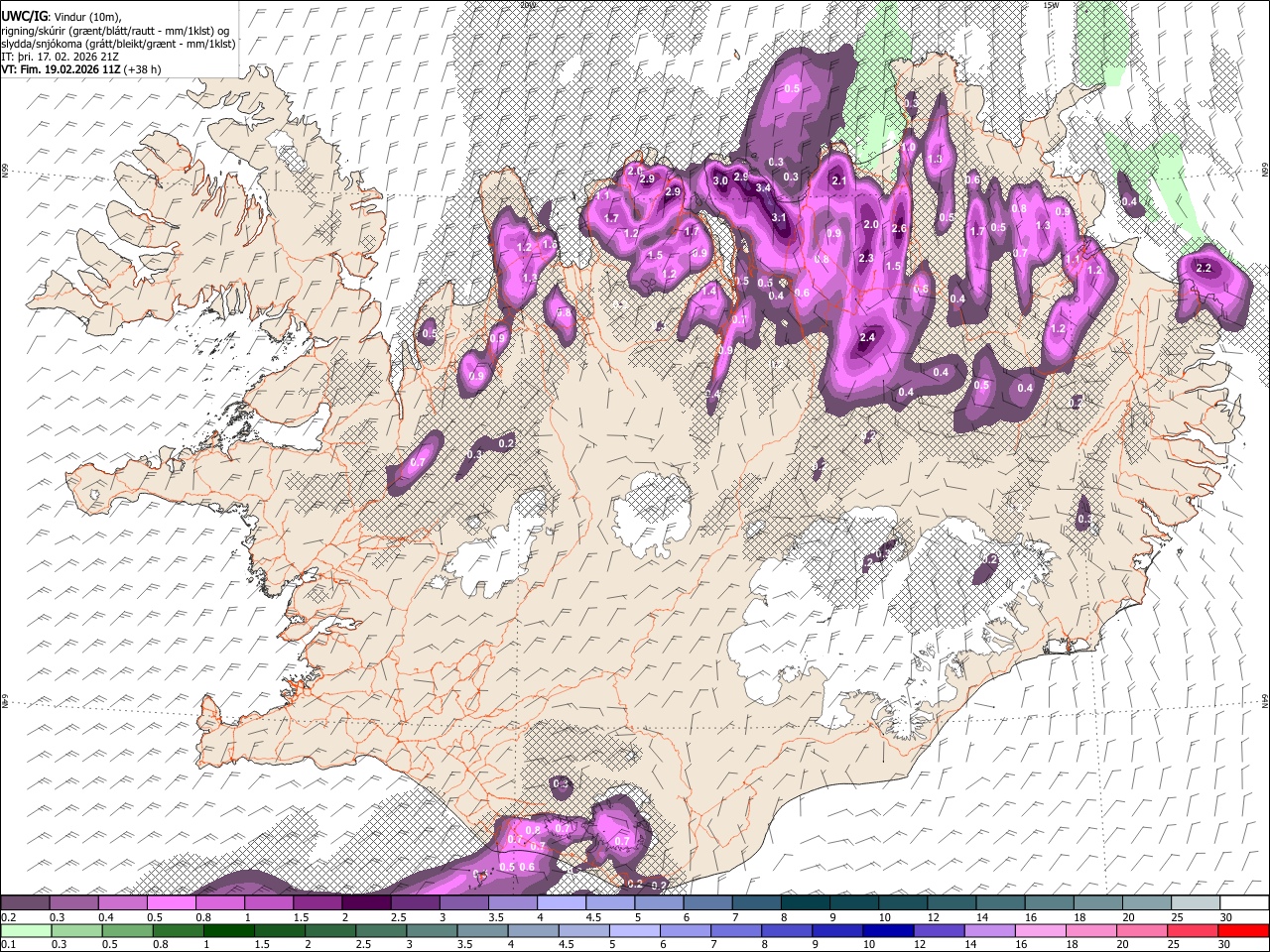The height and width of the screenshot is (952, 1270).
Task: Pick the upper-row legend swatch between 0.2 and 0.3
Action: [x=26, y=903]
